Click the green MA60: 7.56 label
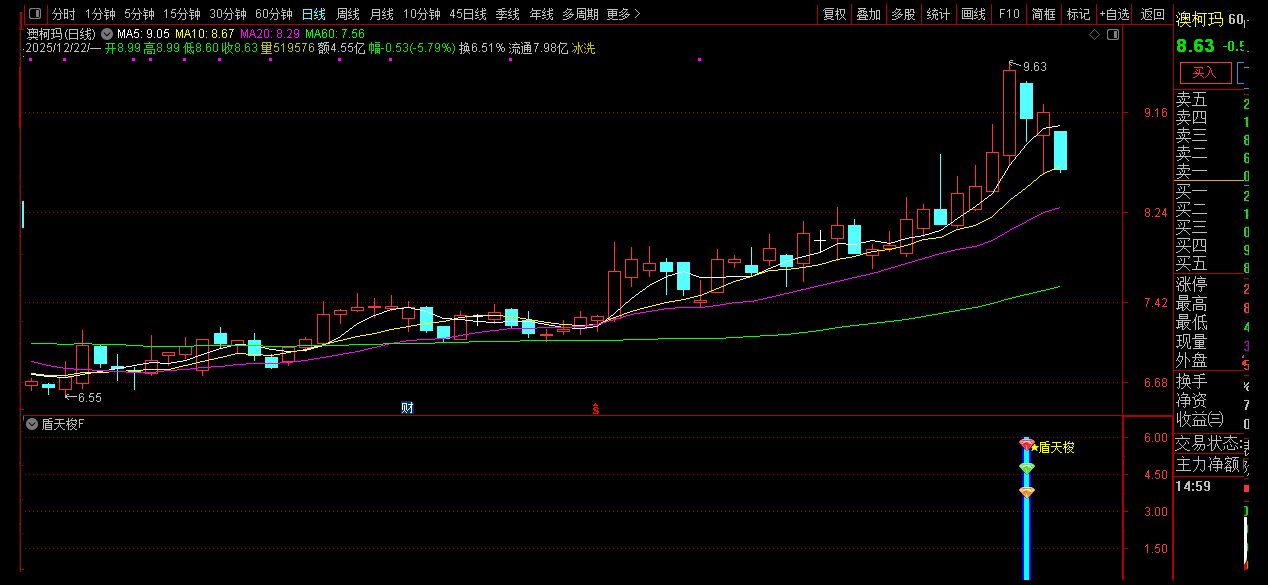Viewport: 1268px width, 585px height. click(335, 34)
